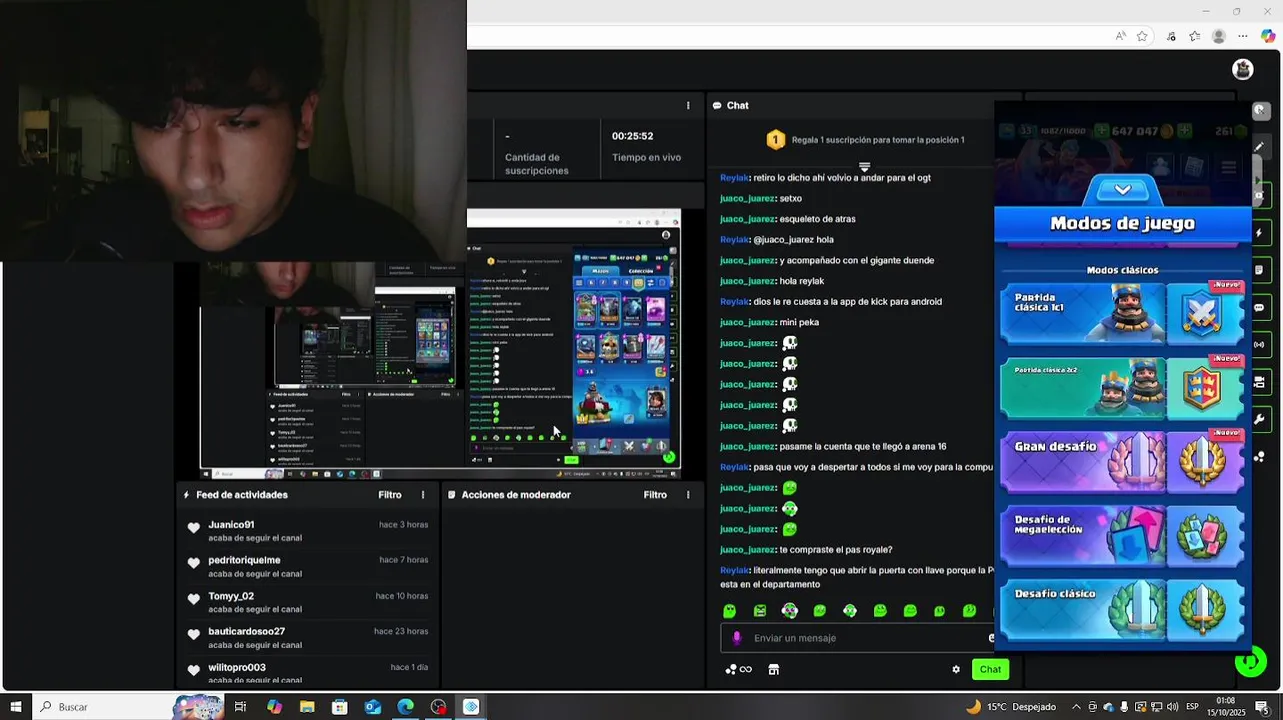Click the broadcast signal icon in right sidebar
This screenshot has width=1283, height=720.
1259,345
